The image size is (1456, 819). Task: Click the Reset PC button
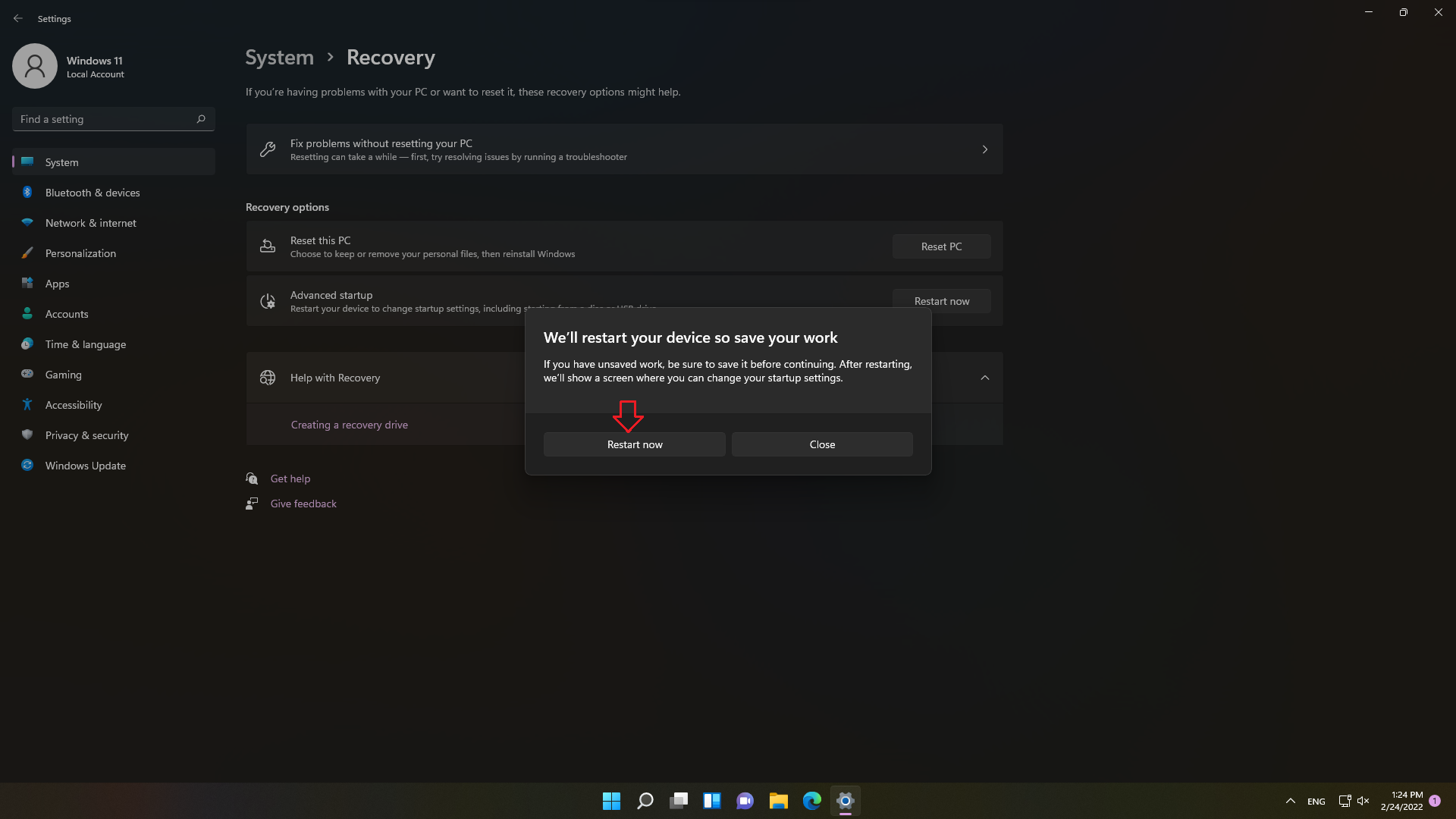941,246
